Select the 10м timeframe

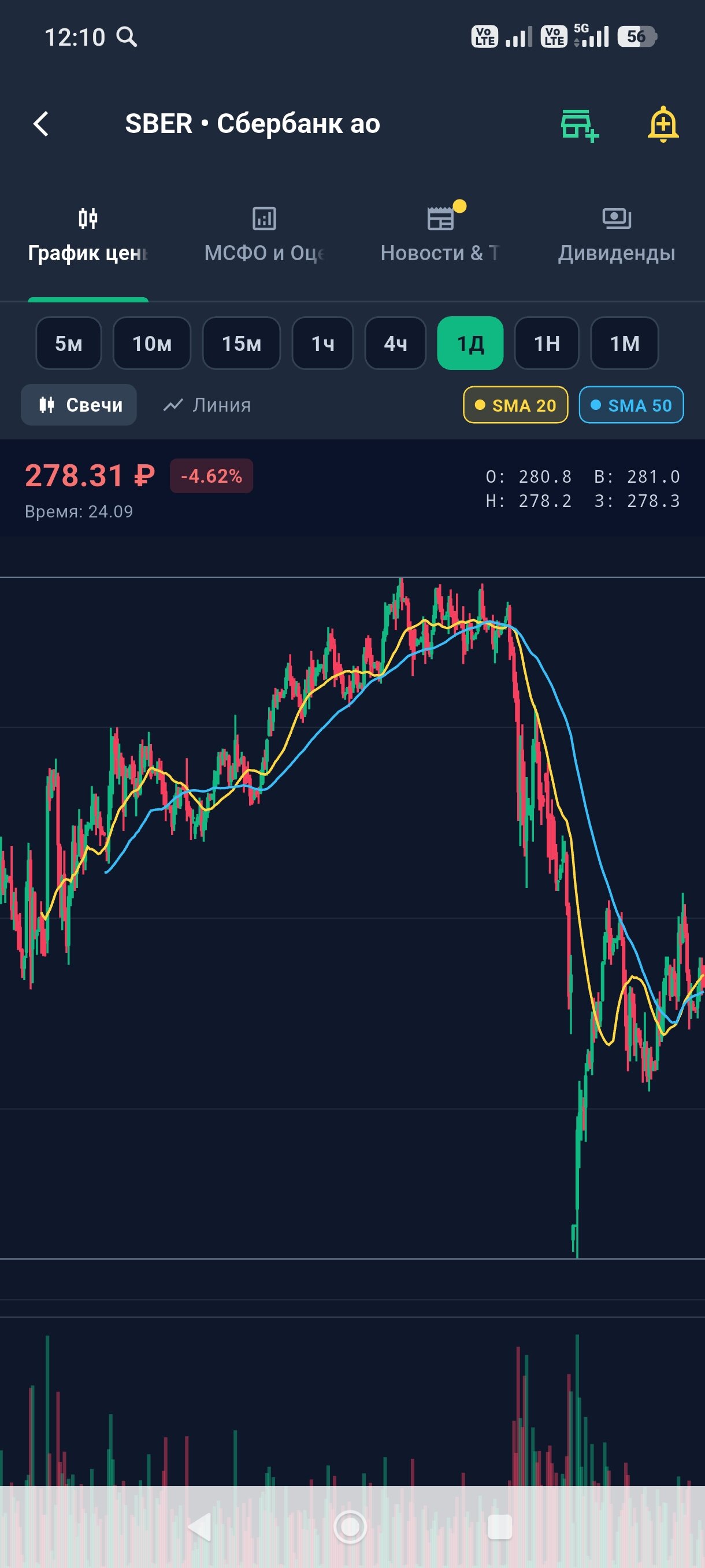pyautogui.click(x=152, y=343)
